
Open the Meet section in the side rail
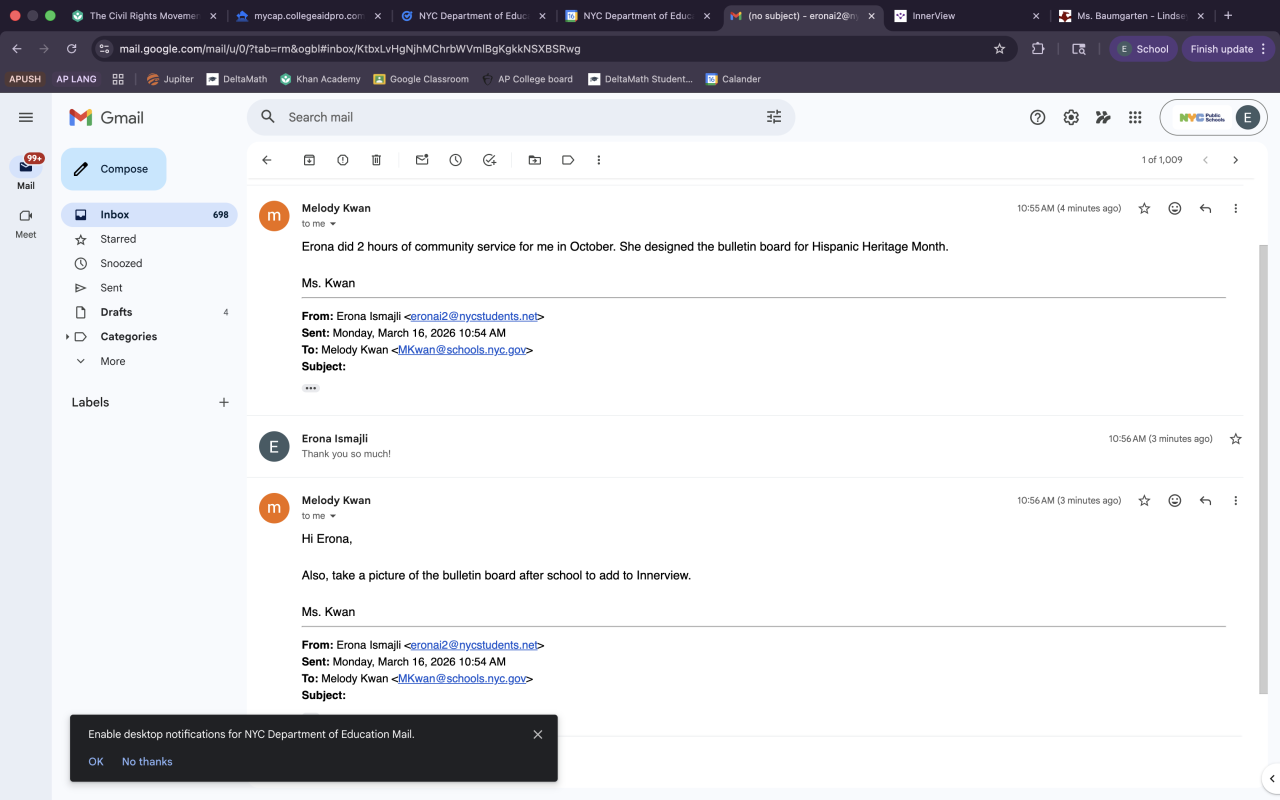click(x=26, y=222)
